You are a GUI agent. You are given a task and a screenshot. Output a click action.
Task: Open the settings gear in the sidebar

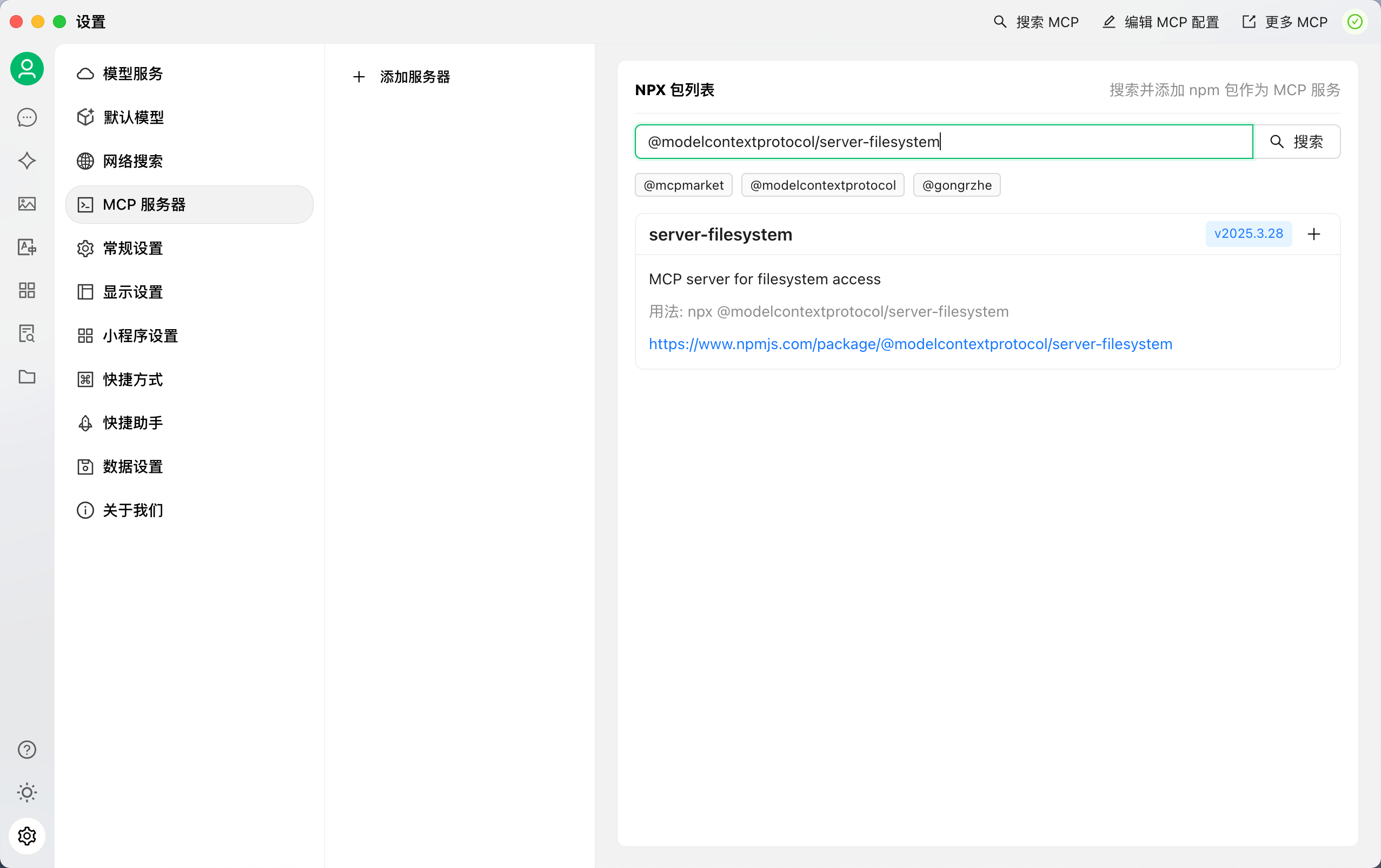tap(27, 836)
